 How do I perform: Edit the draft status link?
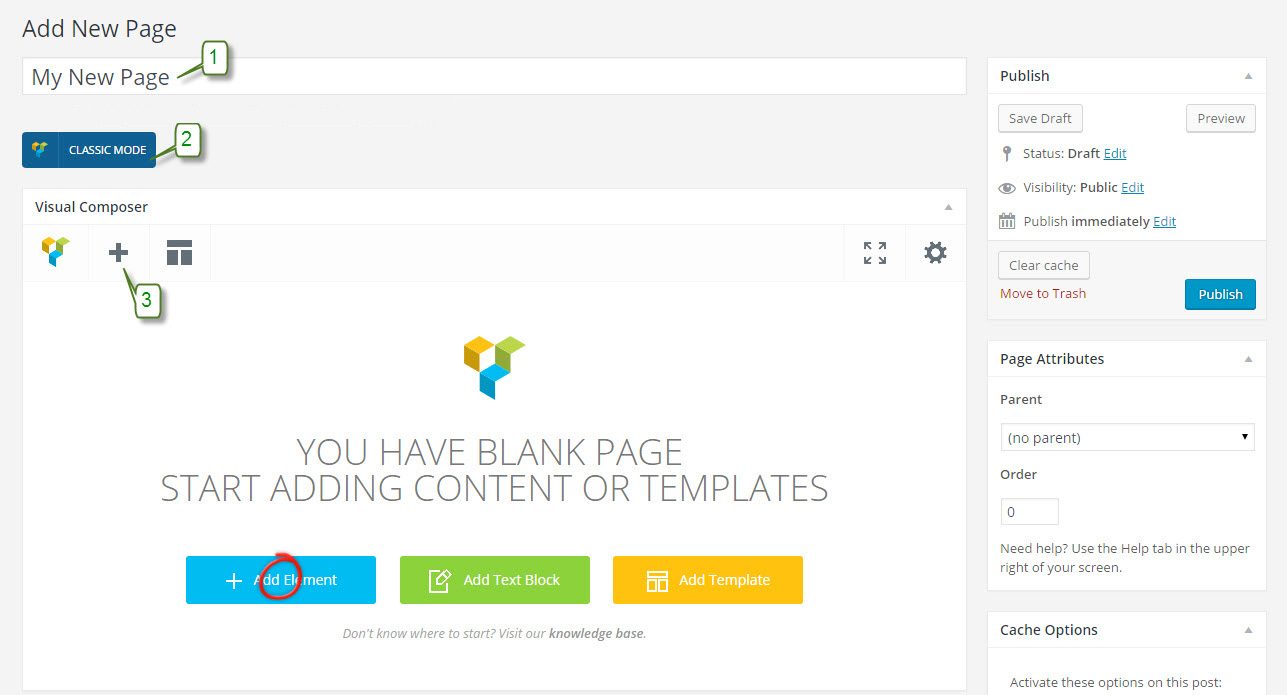coord(1115,154)
